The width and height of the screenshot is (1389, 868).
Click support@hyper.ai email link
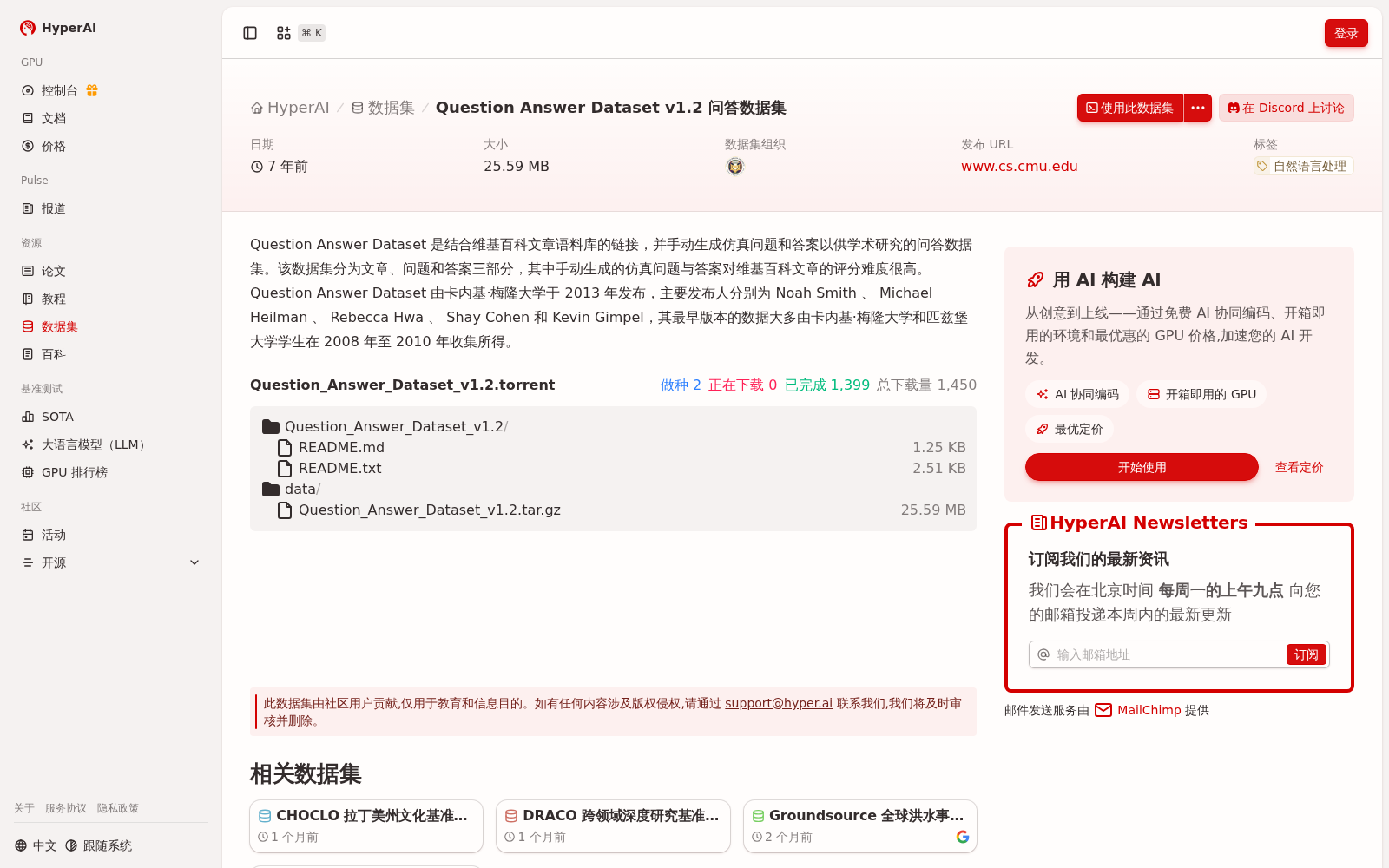tap(779, 703)
